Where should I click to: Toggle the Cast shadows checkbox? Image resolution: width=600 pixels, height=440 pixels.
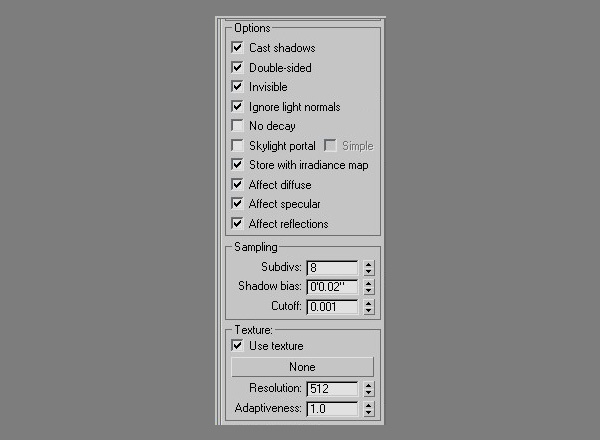[237, 48]
